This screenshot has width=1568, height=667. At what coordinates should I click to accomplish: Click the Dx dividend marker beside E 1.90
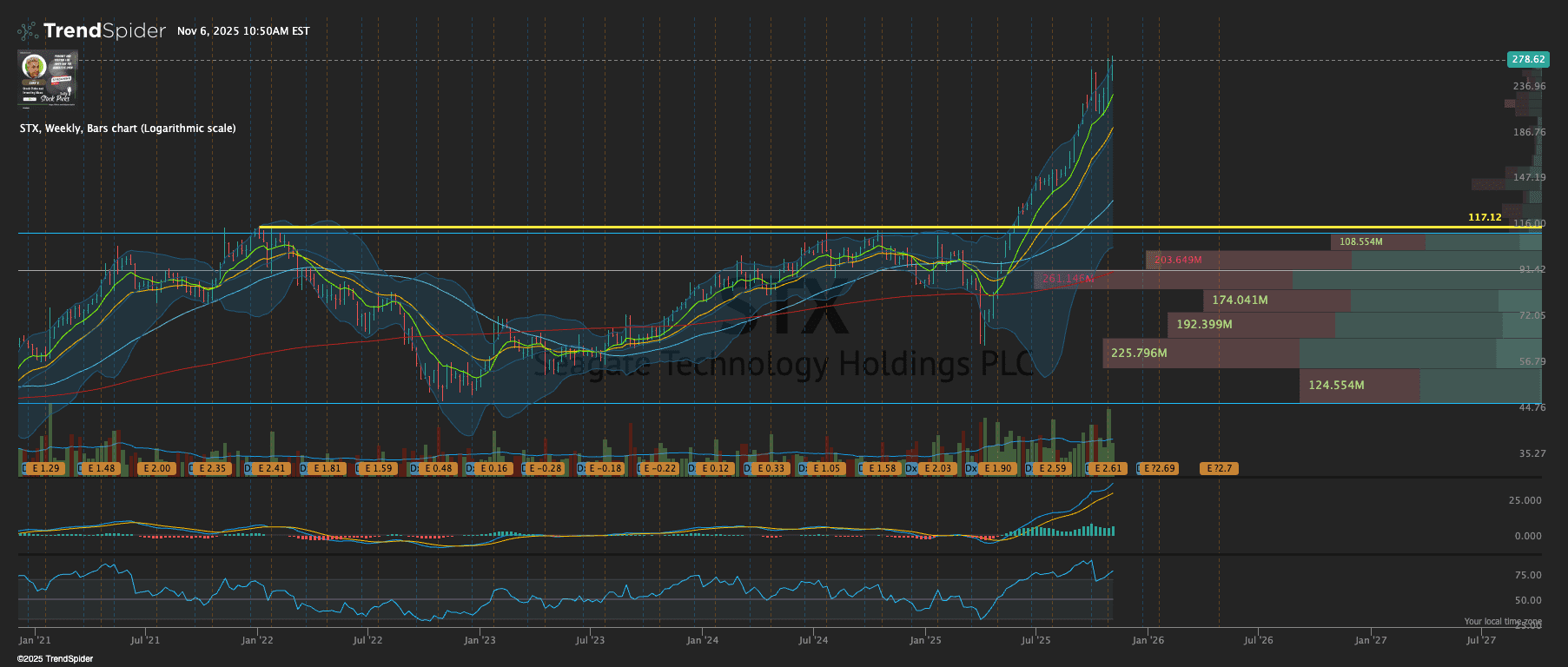971,468
